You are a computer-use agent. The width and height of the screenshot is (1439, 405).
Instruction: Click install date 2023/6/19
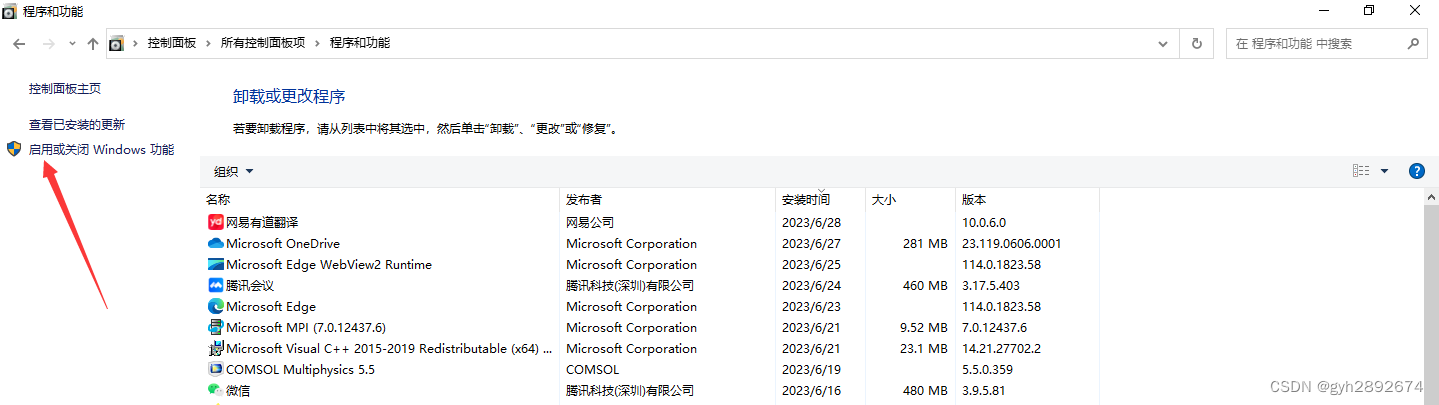[813, 369]
